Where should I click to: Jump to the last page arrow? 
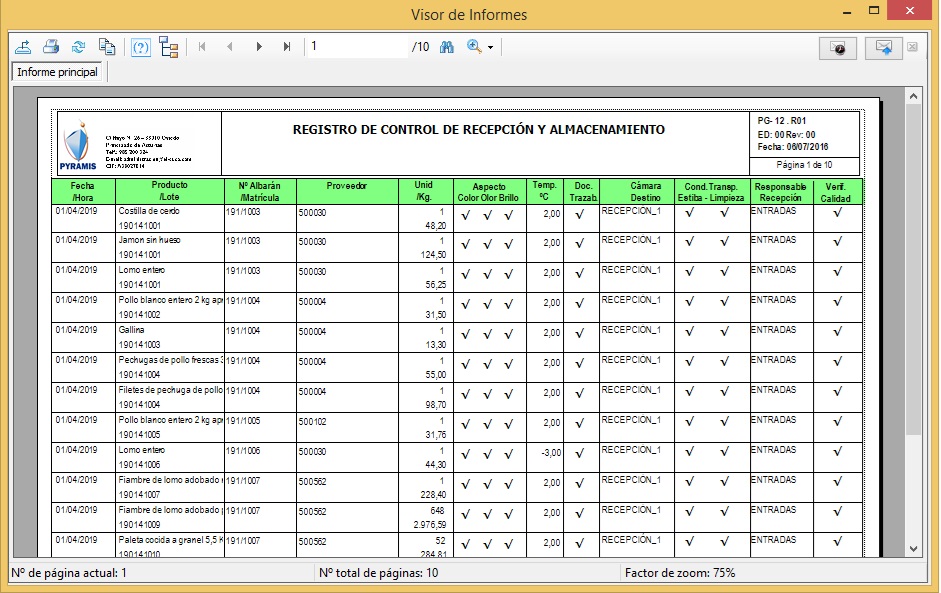click(288, 47)
